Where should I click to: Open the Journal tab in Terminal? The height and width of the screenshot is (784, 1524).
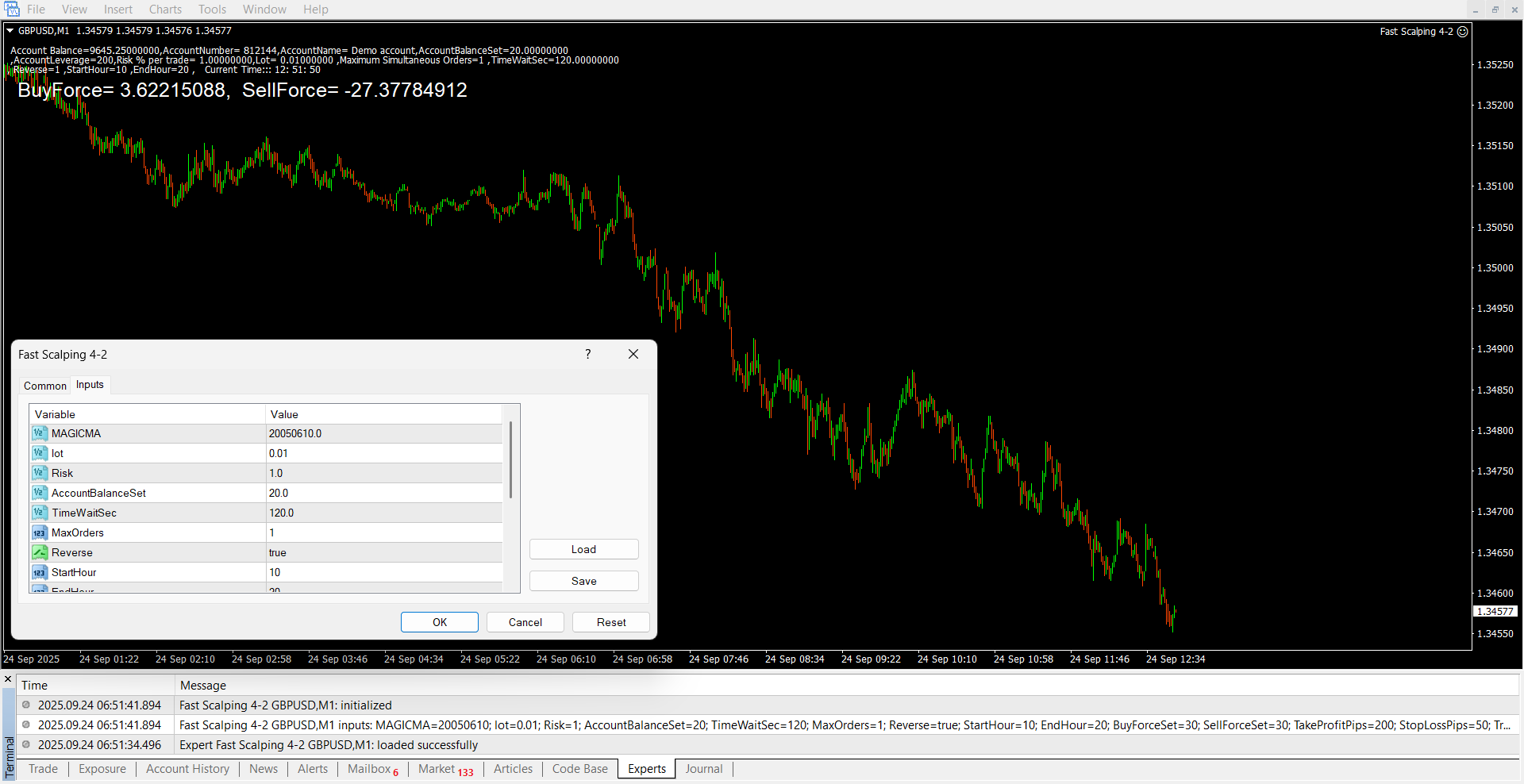(x=703, y=769)
